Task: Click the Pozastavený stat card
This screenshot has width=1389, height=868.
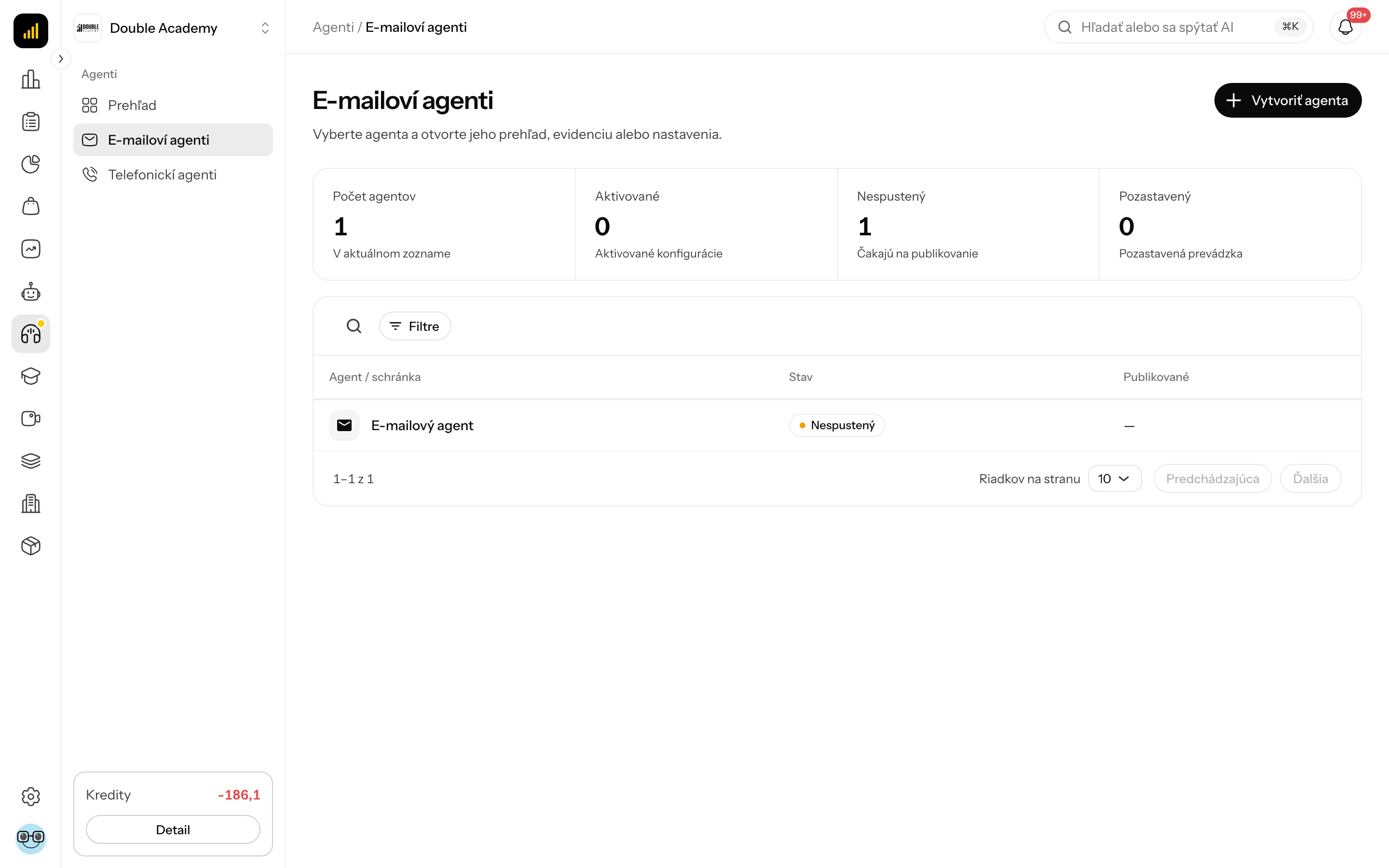Action: tap(1229, 224)
